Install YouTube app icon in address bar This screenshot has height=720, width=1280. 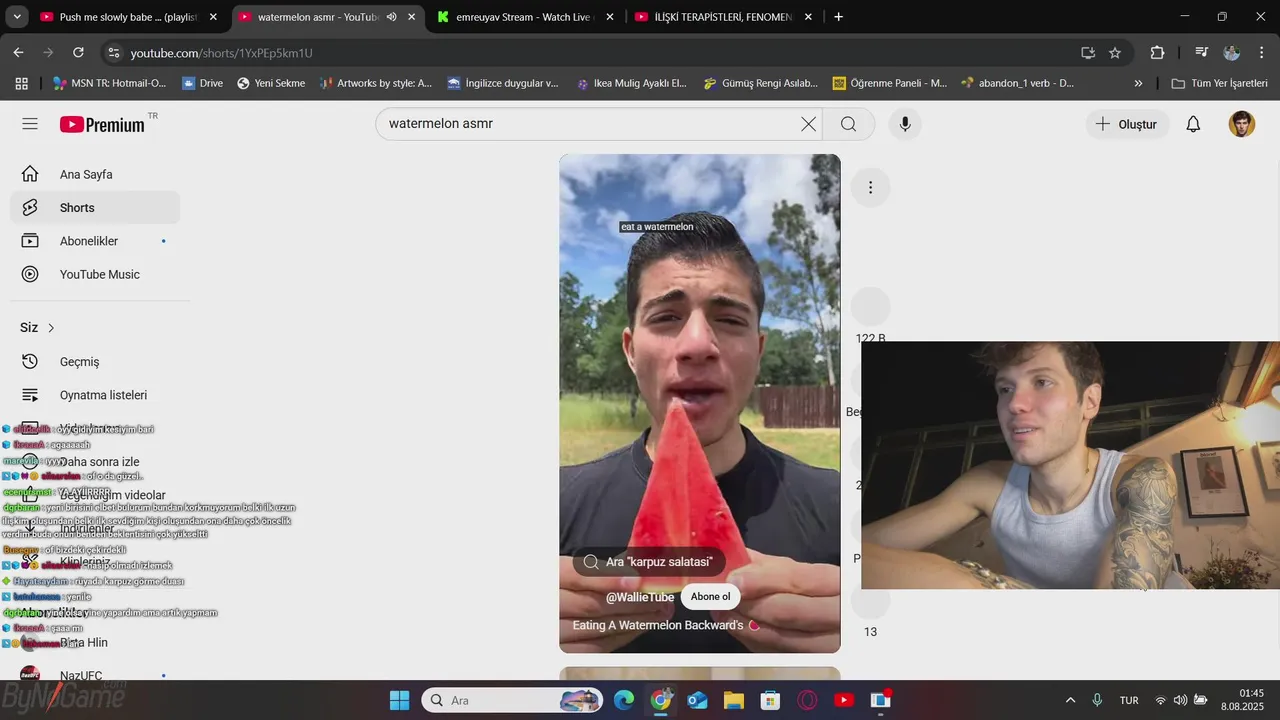click(1088, 52)
